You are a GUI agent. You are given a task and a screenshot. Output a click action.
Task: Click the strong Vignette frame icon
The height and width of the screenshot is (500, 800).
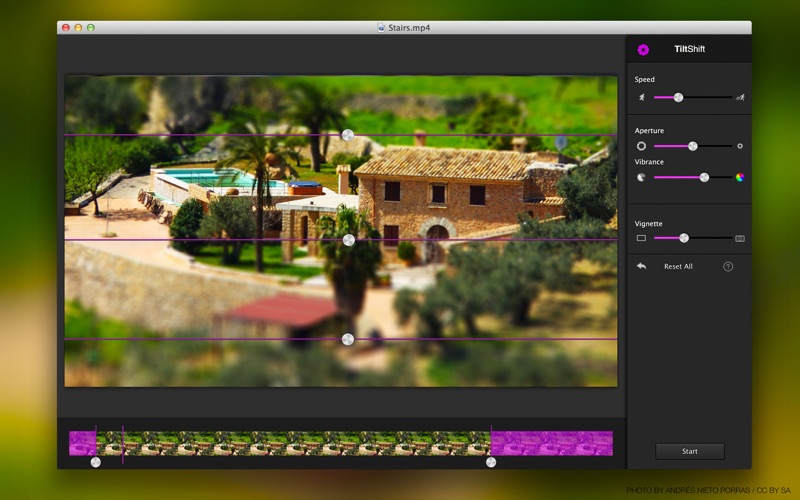[740, 238]
